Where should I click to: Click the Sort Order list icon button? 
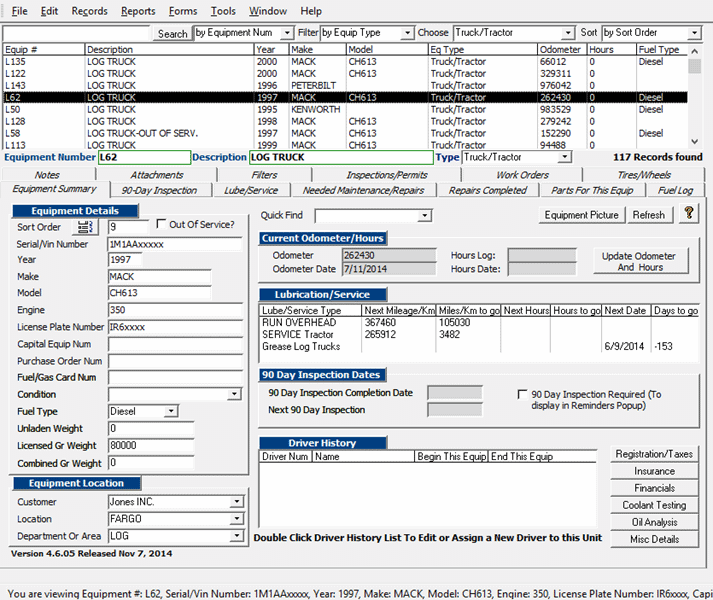click(x=85, y=227)
